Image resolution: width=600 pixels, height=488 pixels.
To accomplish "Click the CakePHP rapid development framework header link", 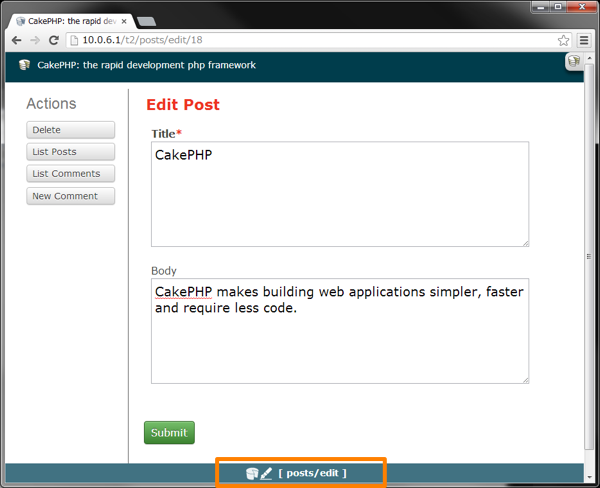I will [x=147, y=65].
